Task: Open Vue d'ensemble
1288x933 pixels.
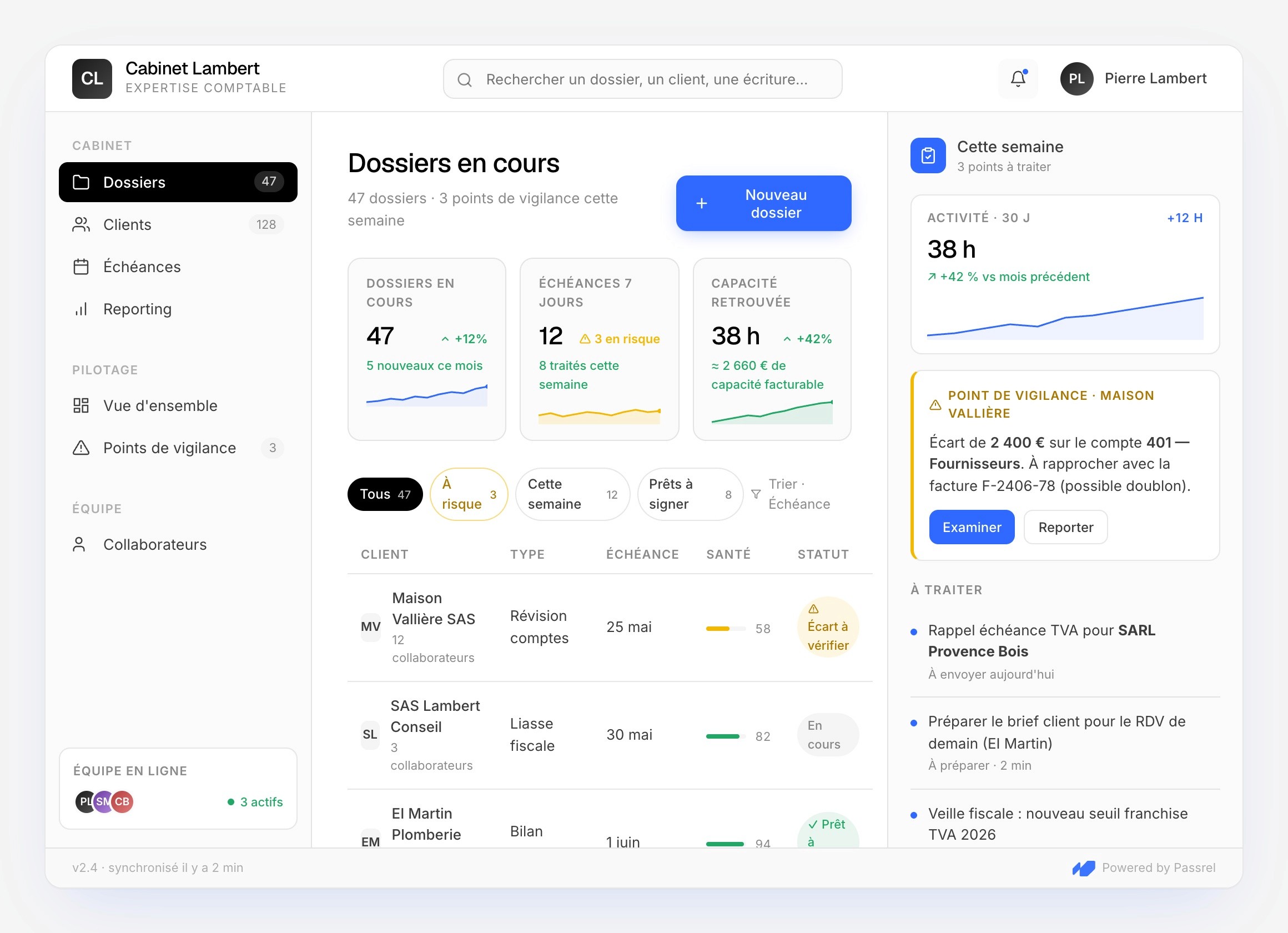Action: tap(178, 405)
